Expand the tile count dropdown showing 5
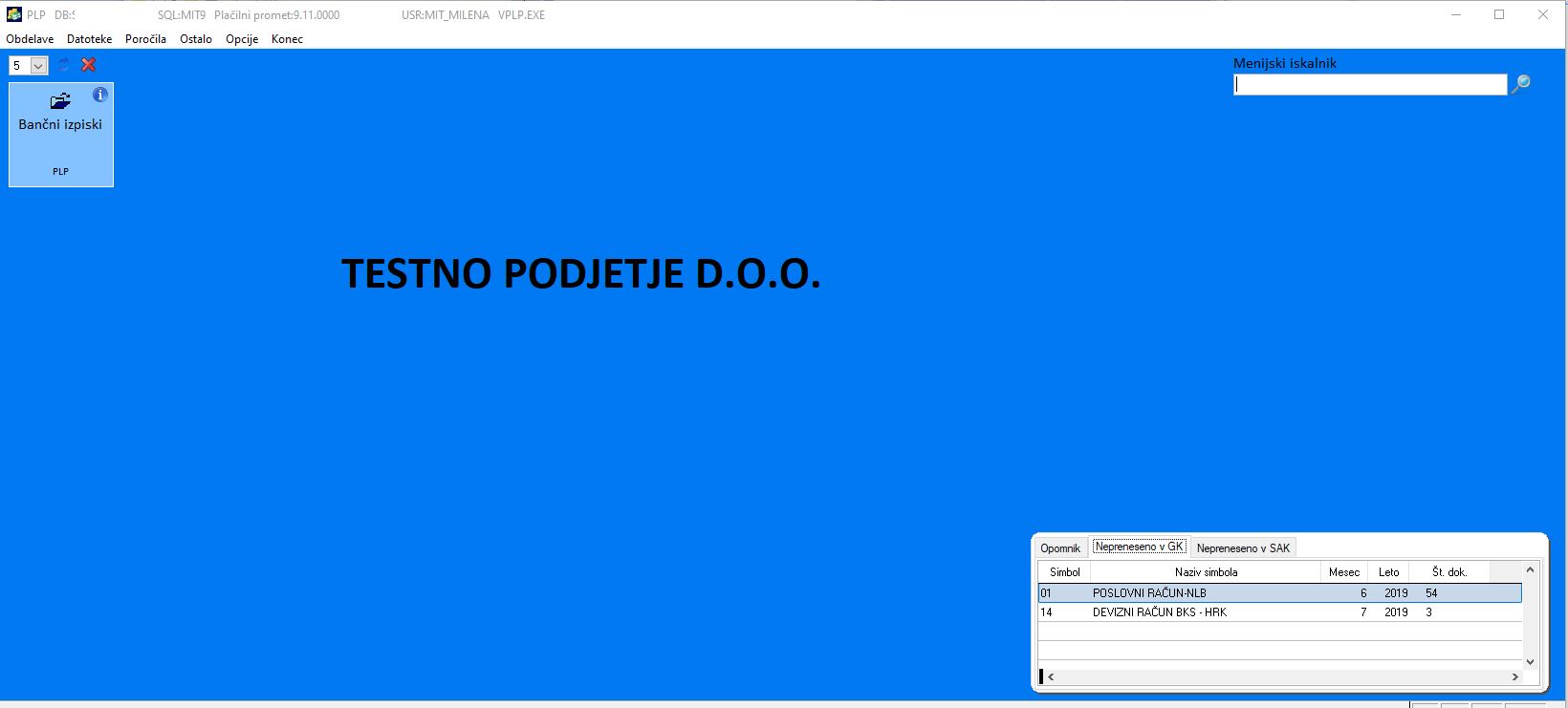This screenshot has height=708, width=1568. [39, 66]
